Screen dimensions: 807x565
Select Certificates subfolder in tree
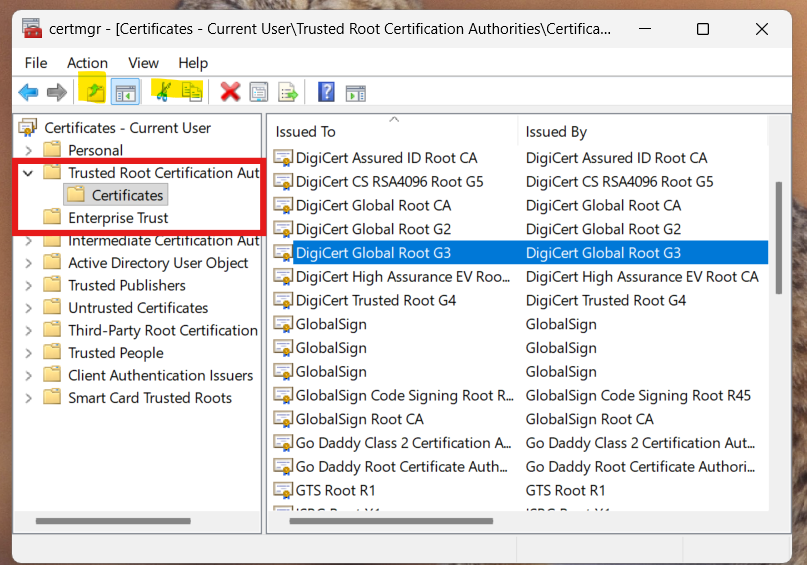pos(127,195)
